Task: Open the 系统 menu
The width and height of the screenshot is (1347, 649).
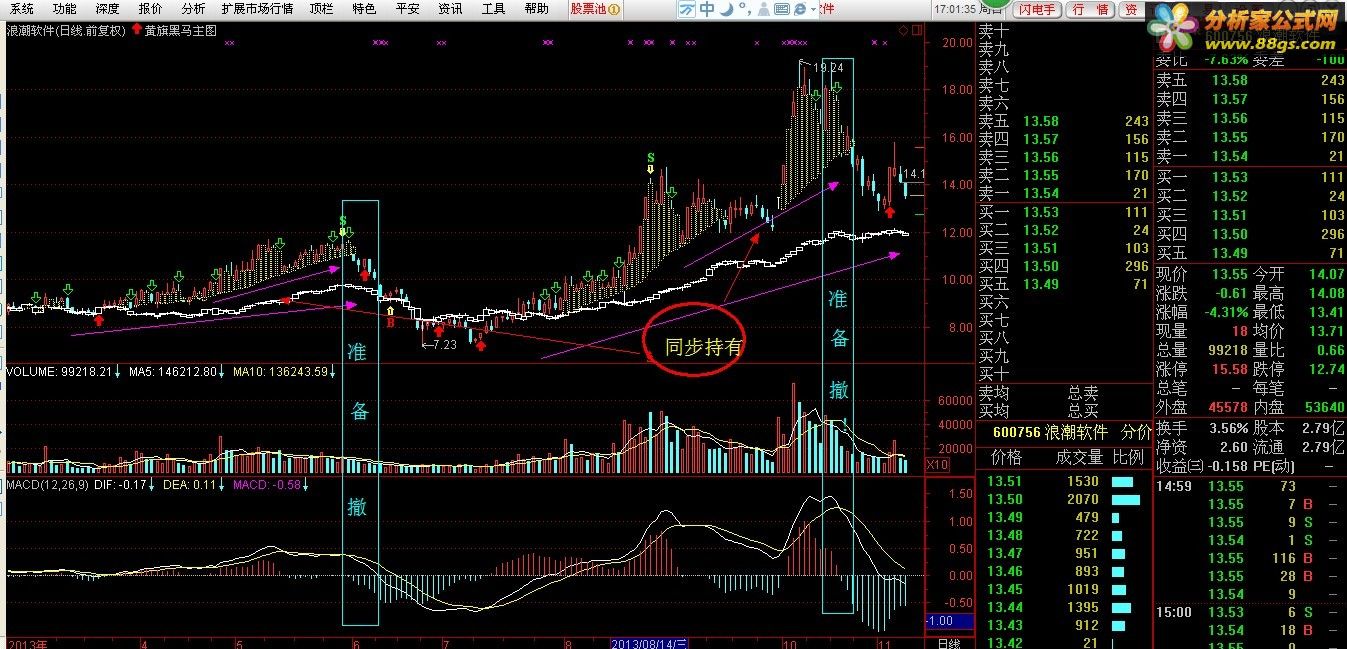Action: coord(22,9)
